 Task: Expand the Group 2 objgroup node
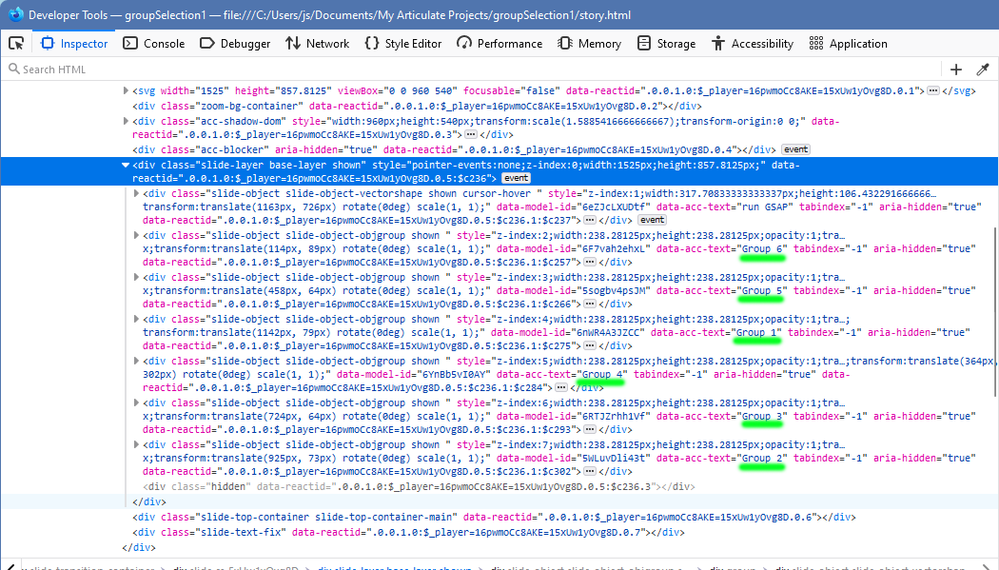point(136,445)
